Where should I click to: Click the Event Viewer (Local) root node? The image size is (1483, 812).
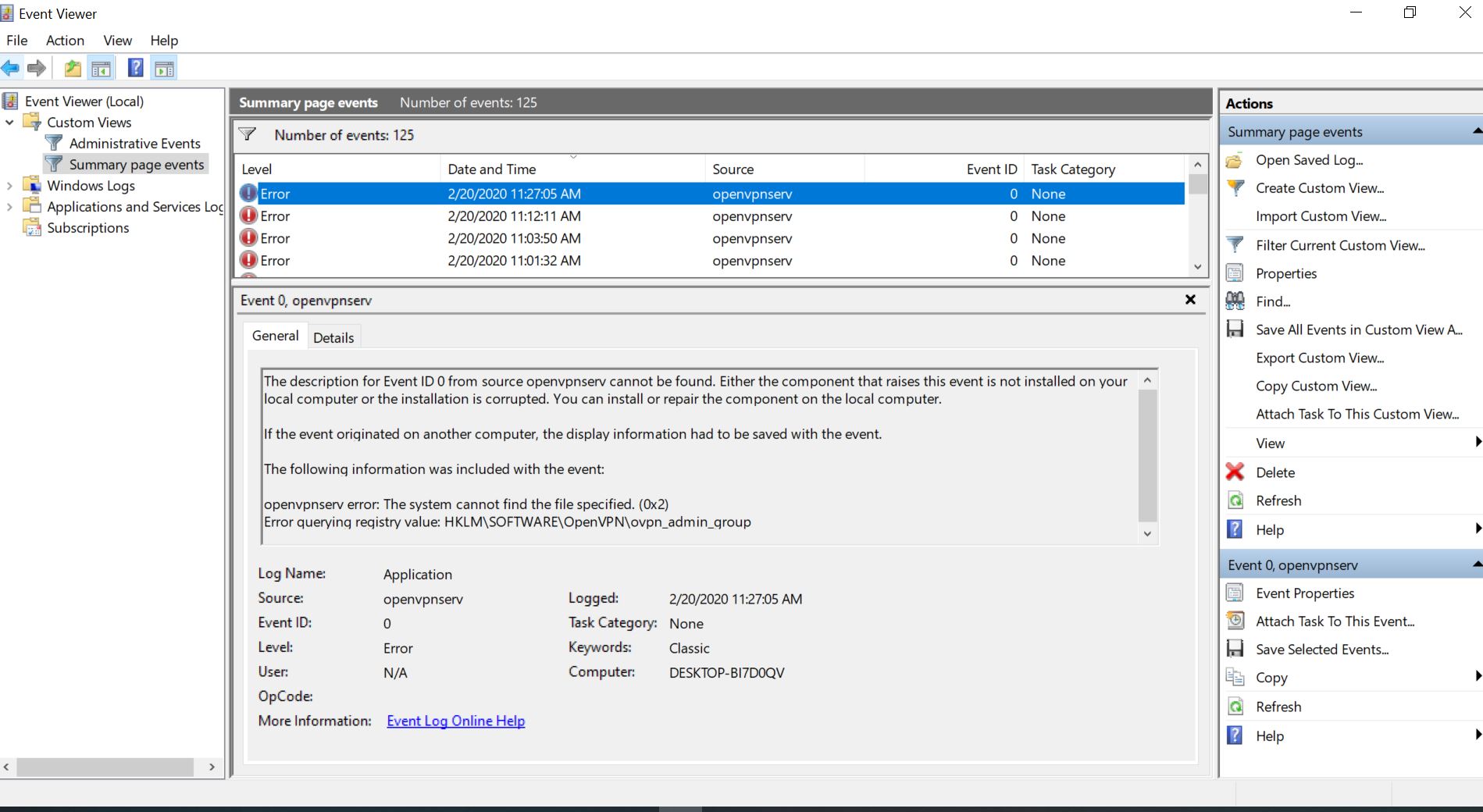[84, 101]
